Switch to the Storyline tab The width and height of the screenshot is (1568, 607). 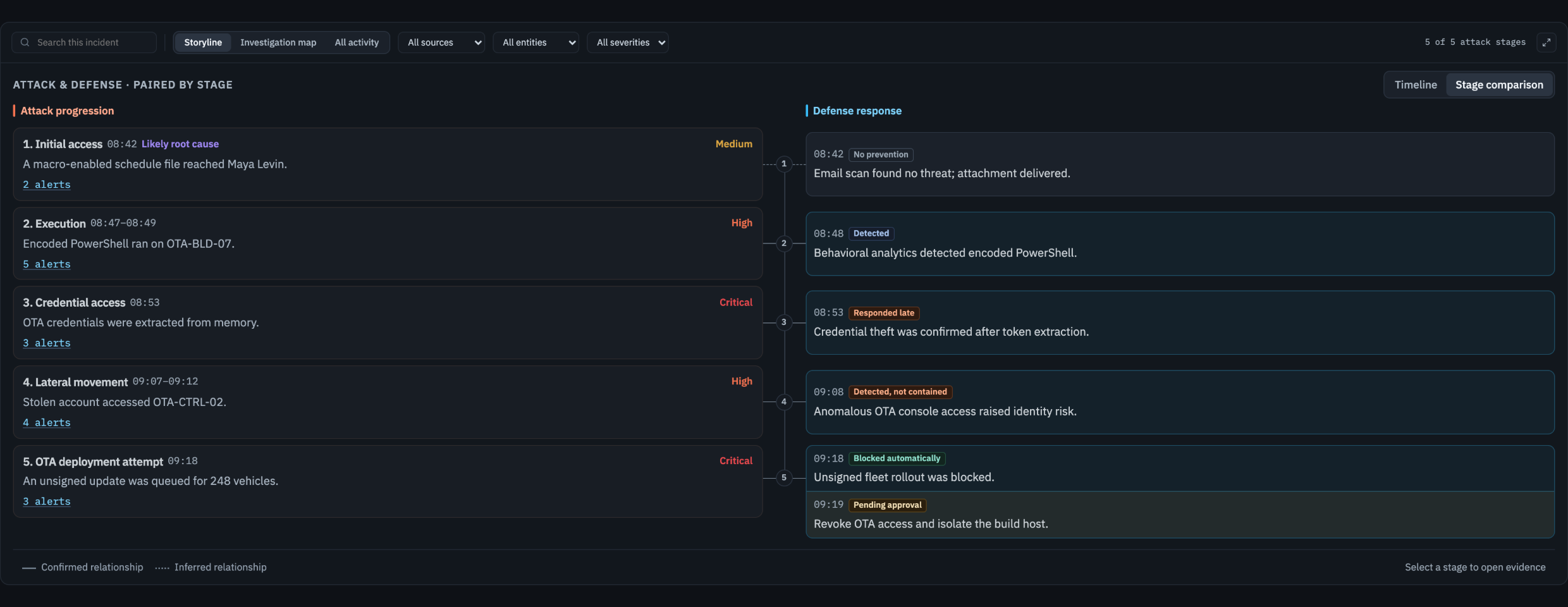203,42
